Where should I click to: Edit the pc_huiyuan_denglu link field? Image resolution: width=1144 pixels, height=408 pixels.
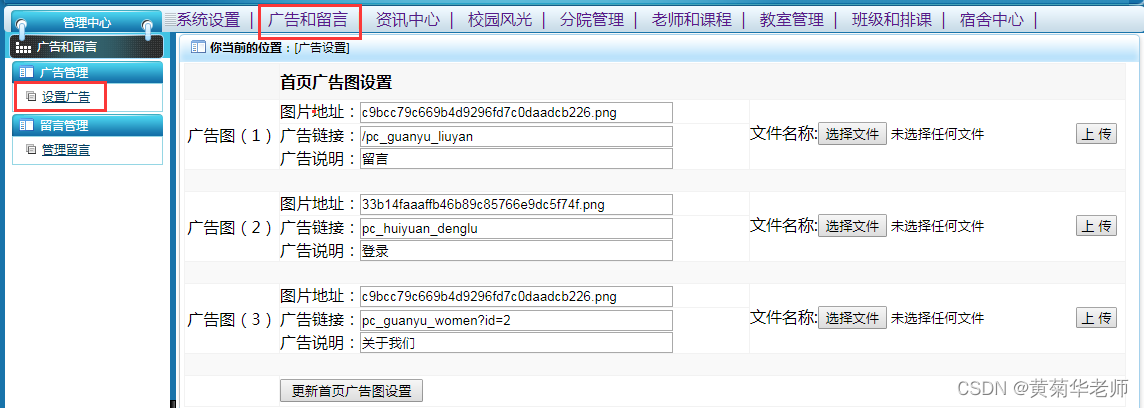516,228
